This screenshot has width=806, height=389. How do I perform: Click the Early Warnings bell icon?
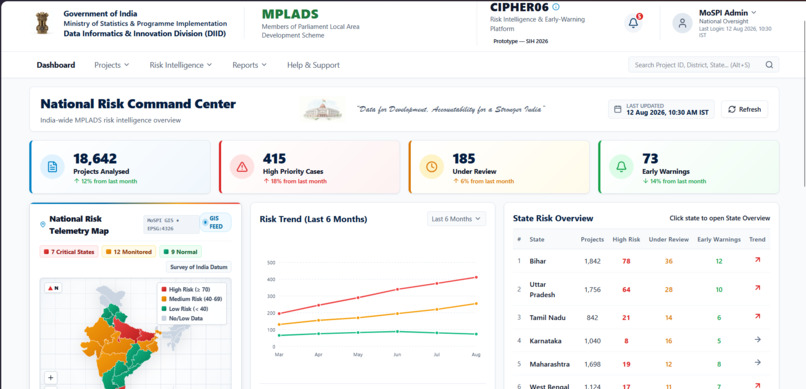coord(621,166)
